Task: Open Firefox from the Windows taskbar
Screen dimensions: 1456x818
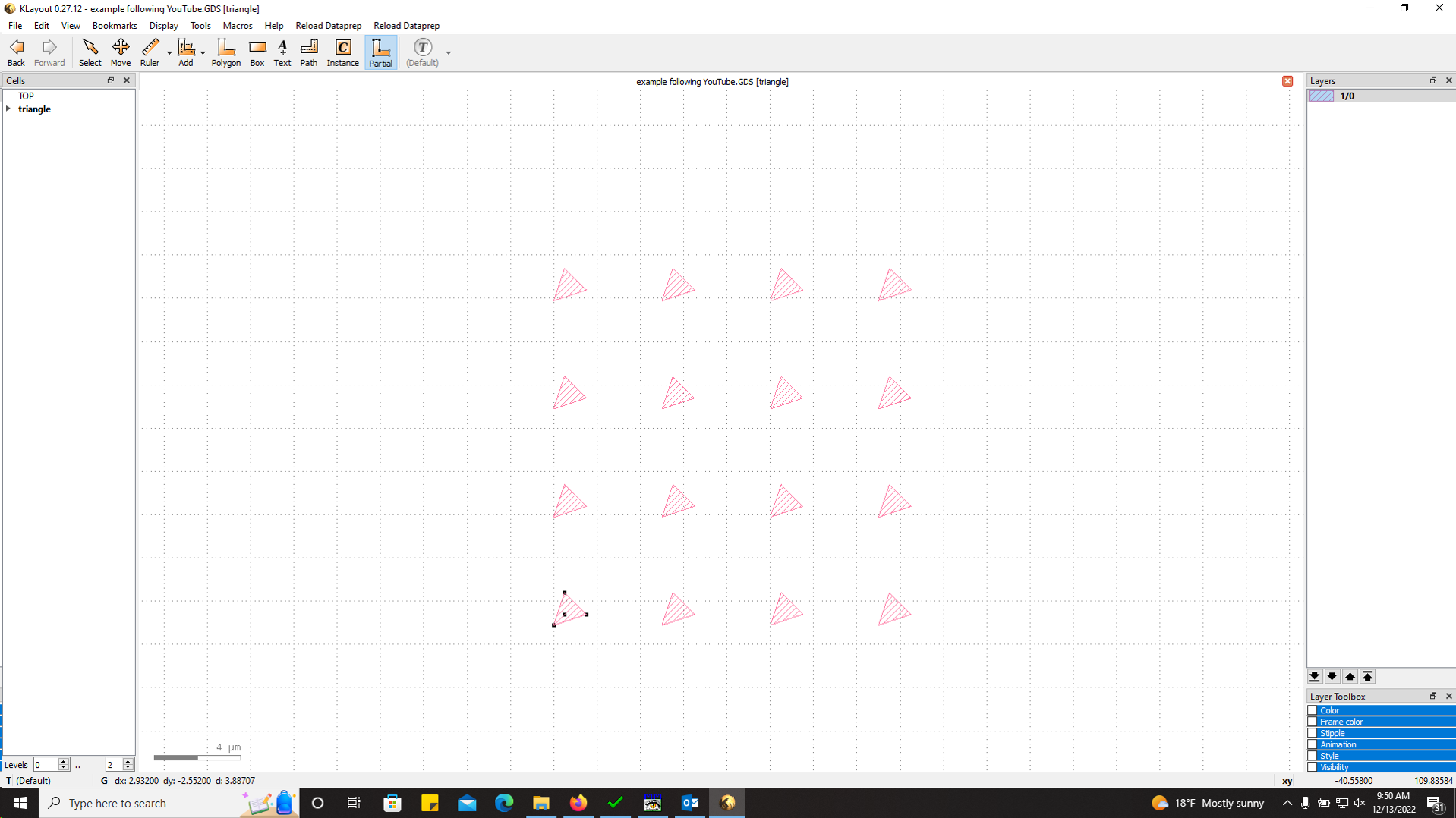Action: (578, 803)
